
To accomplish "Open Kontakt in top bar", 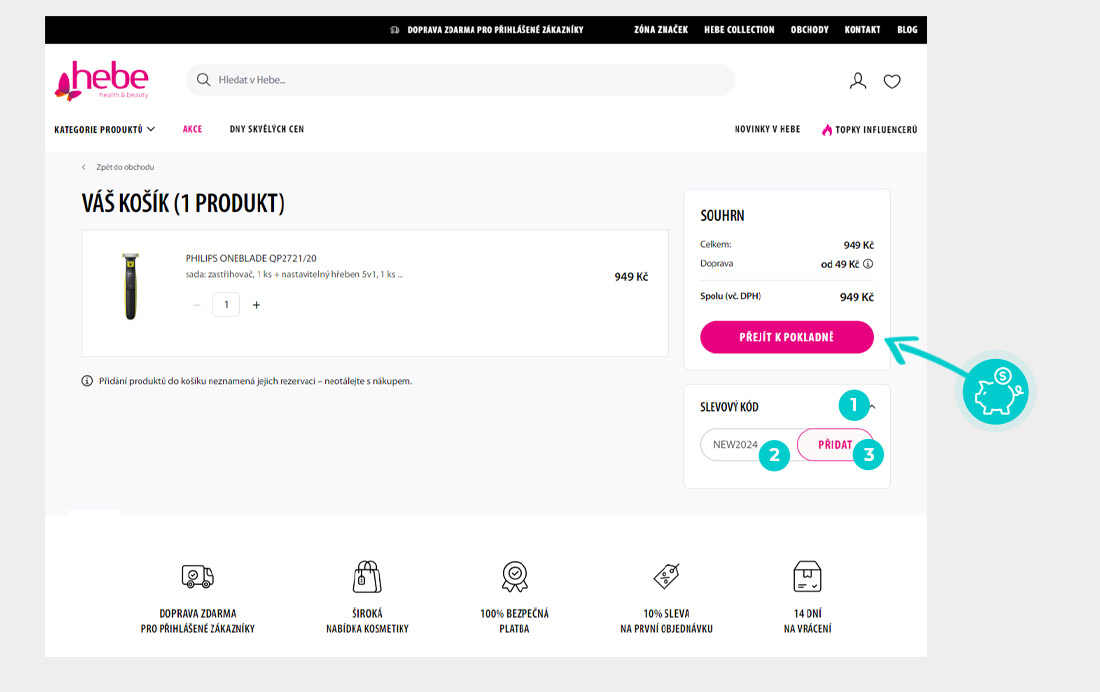I will [862, 30].
